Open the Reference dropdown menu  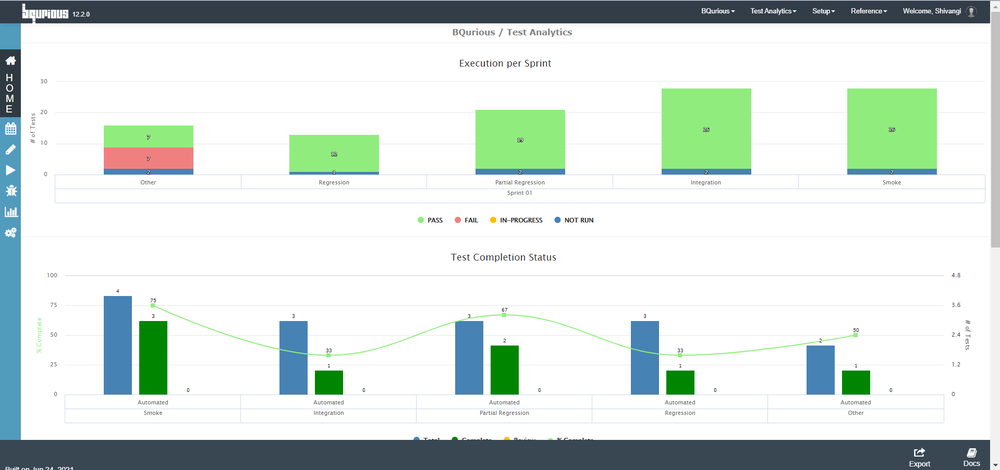tap(869, 11)
